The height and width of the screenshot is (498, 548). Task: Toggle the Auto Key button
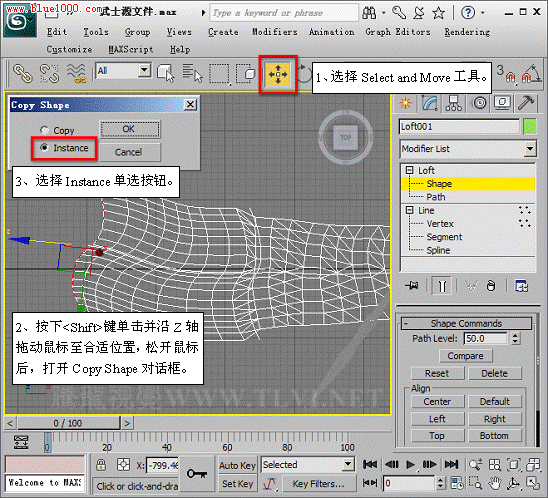pyautogui.click(x=237, y=465)
